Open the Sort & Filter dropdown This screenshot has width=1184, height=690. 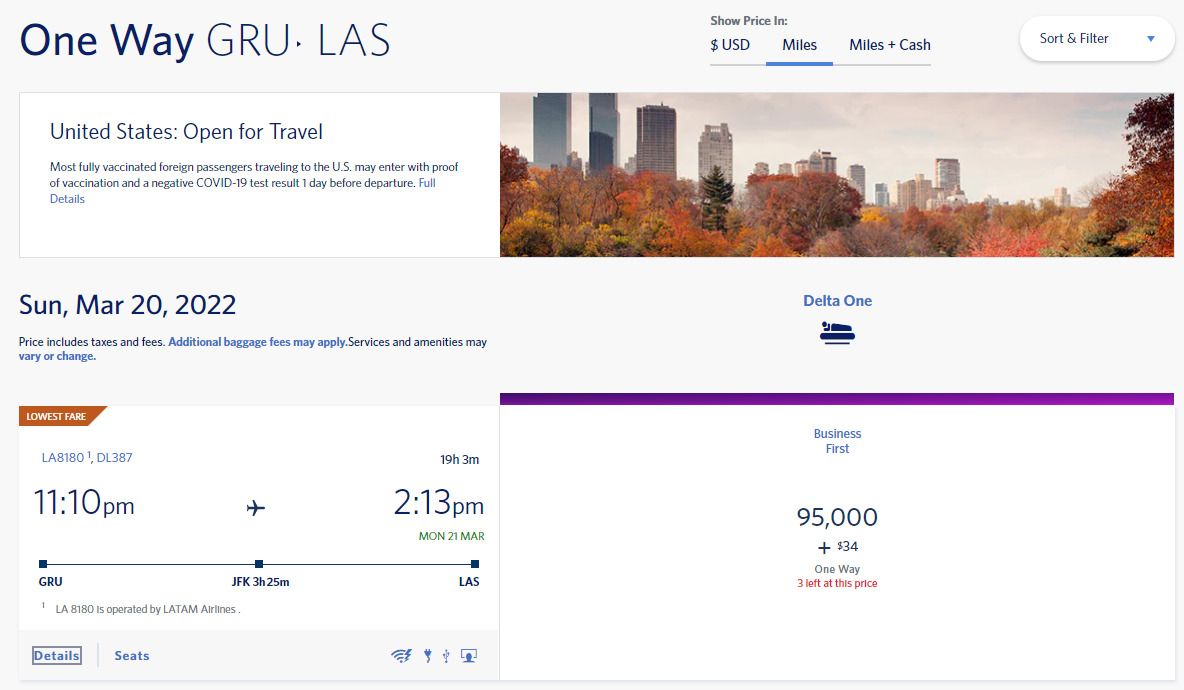pyautogui.click(x=1096, y=39)
